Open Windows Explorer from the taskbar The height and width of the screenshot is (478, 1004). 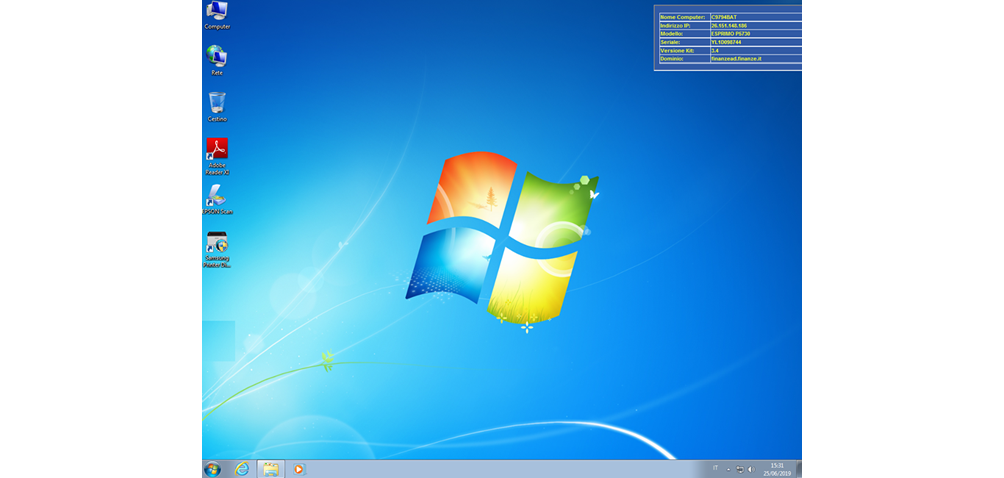tap(271, 469)
